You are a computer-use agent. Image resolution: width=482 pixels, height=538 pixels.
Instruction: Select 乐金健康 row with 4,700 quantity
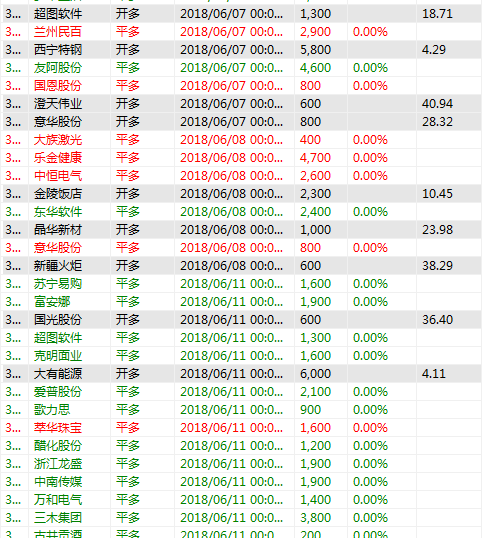(241, 158)
